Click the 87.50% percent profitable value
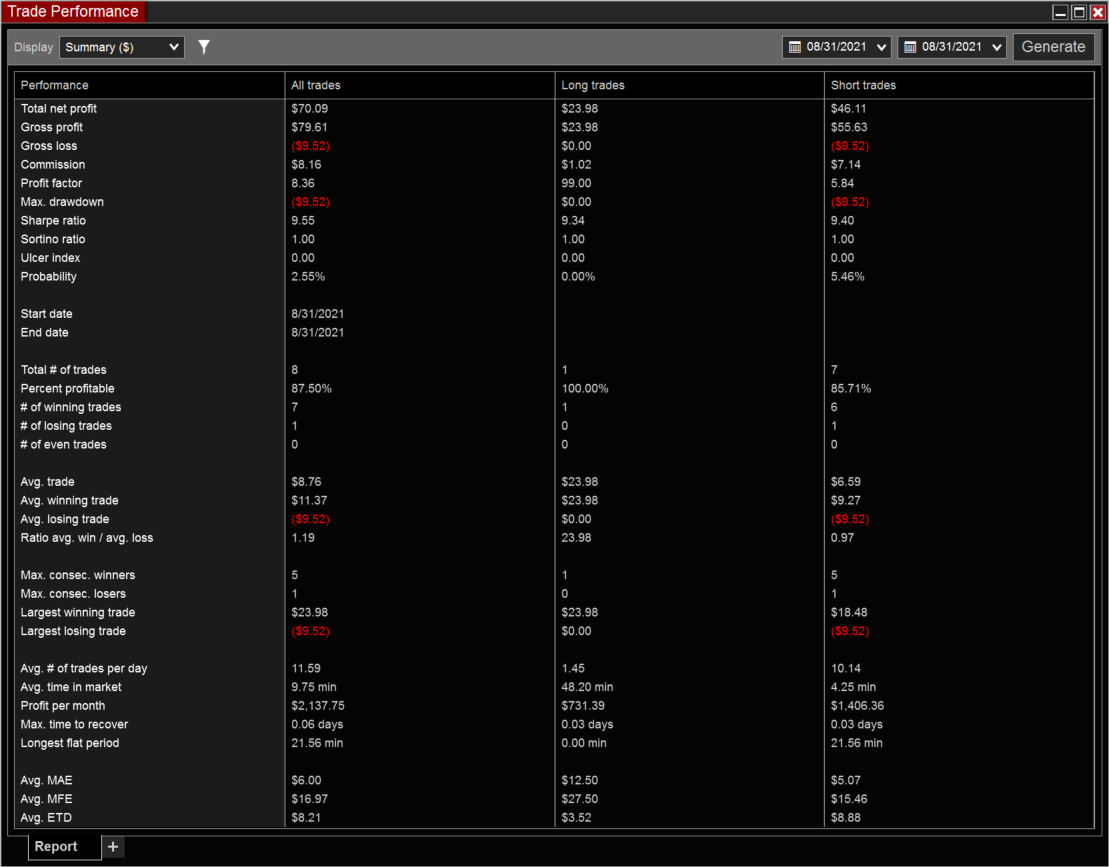The image size is (1109, 867). [x=311, y=388]
